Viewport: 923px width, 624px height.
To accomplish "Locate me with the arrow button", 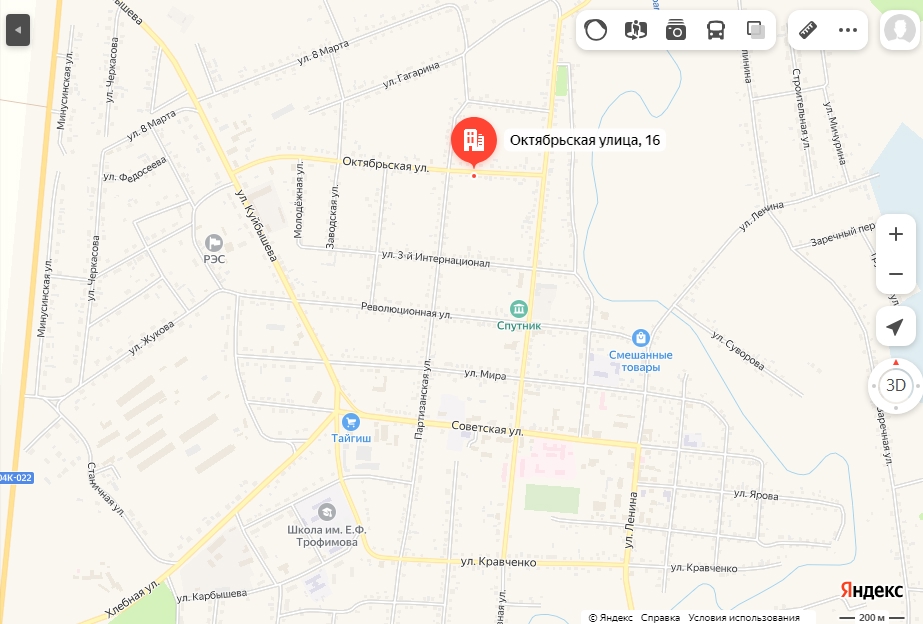I will click(x=895, y=327).
